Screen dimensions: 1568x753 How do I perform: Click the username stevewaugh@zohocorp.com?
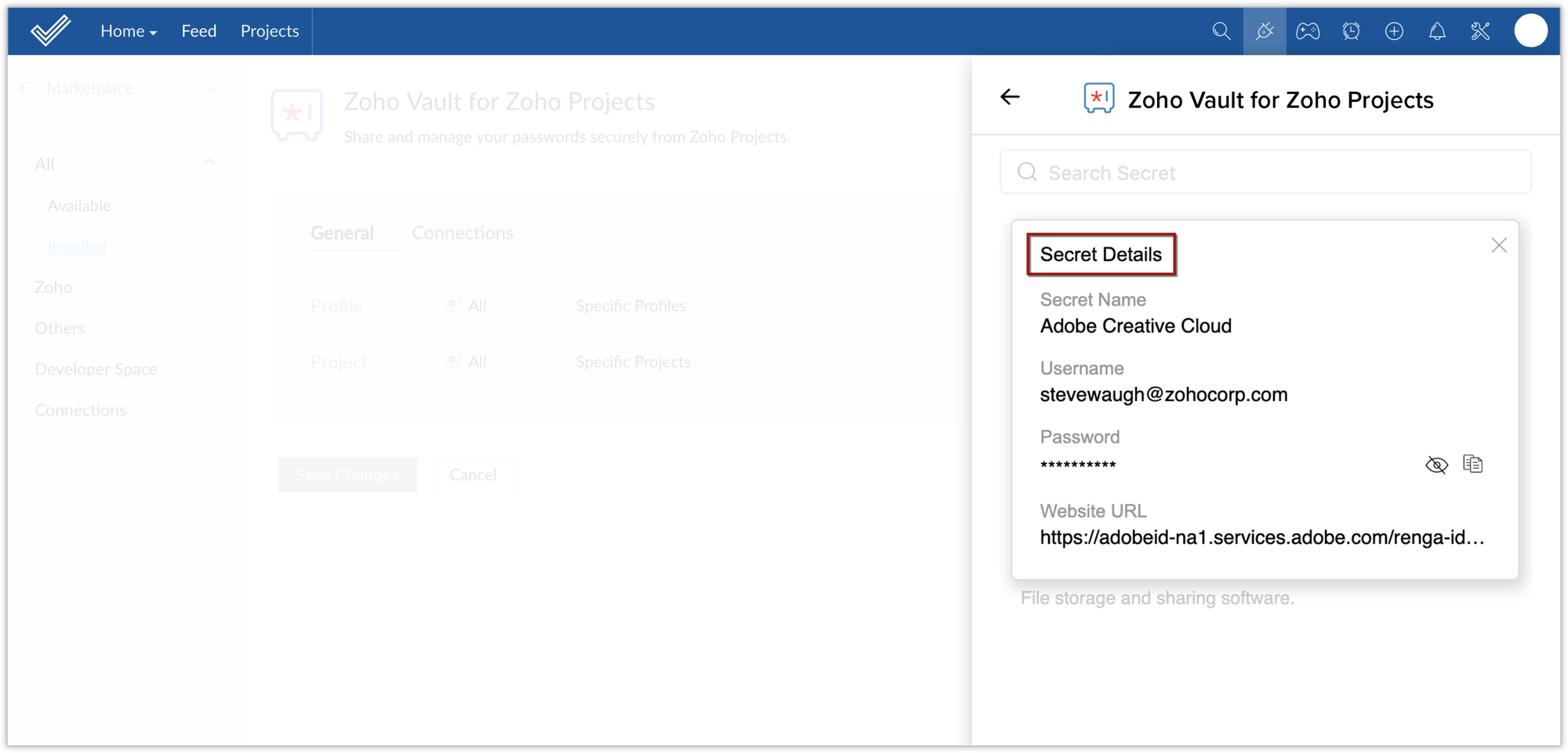pyautogui.click(x=1163, y=394)
